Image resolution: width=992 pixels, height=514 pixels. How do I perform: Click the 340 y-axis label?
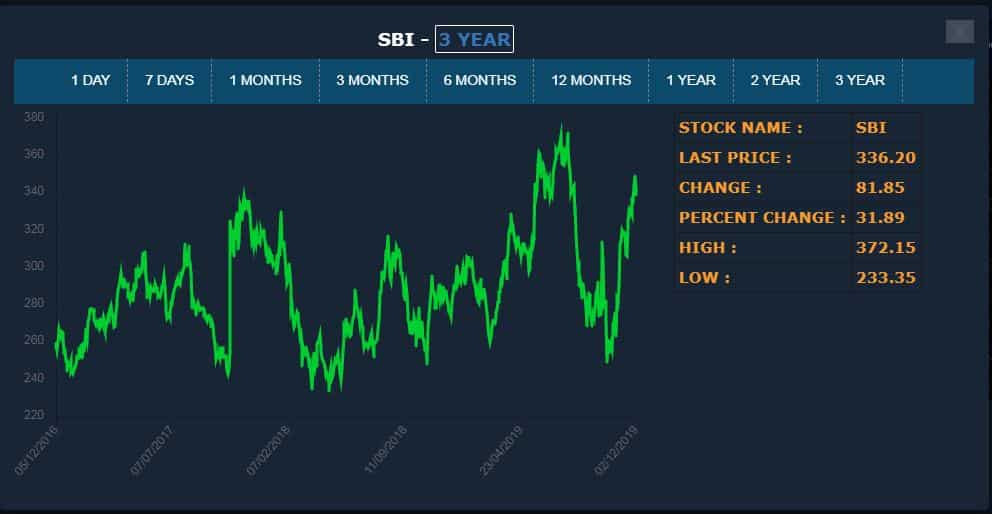pyautogui.click(x=34, y=191)
